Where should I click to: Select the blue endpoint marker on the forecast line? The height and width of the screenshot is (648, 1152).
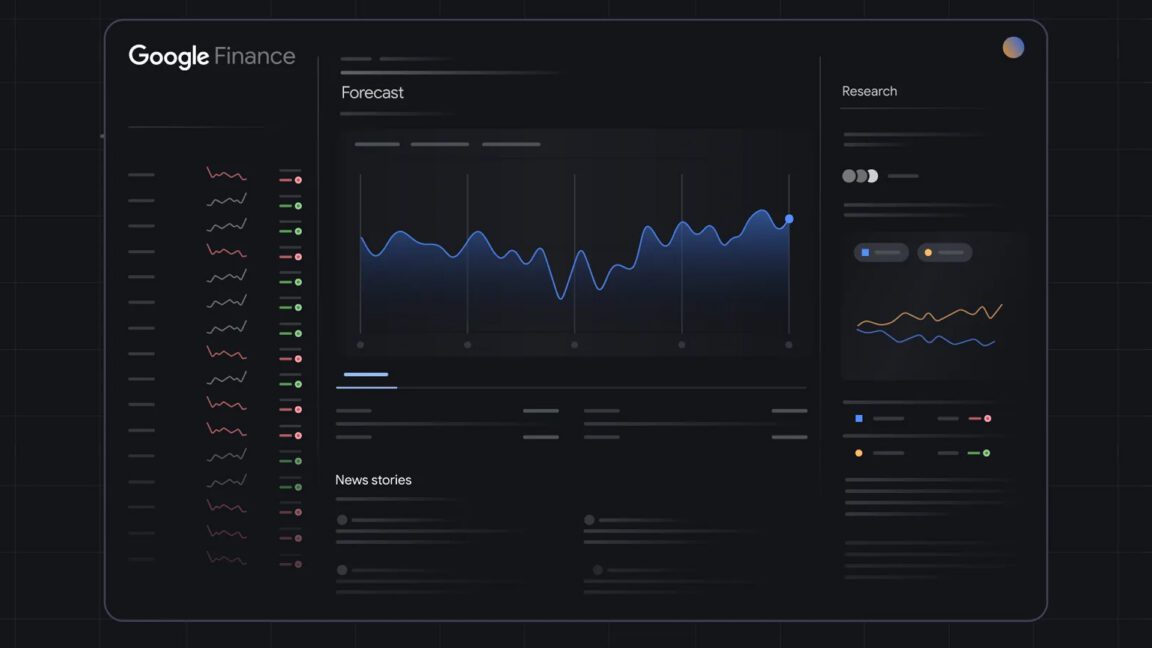789,218
